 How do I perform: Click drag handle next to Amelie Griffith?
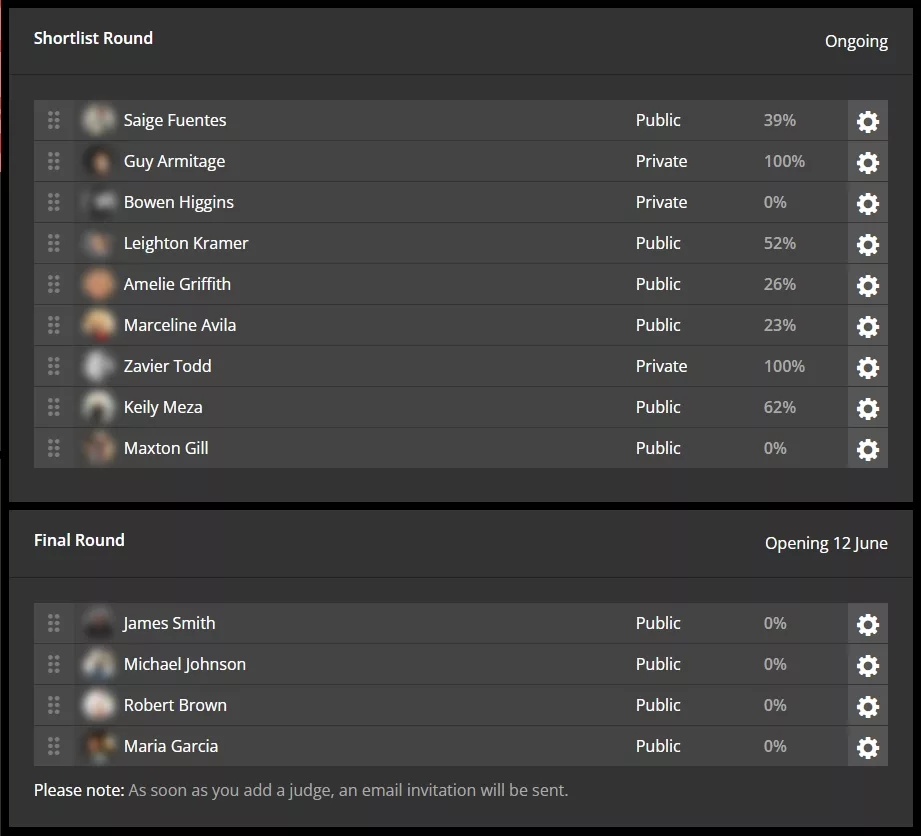(x=54, y=284)
